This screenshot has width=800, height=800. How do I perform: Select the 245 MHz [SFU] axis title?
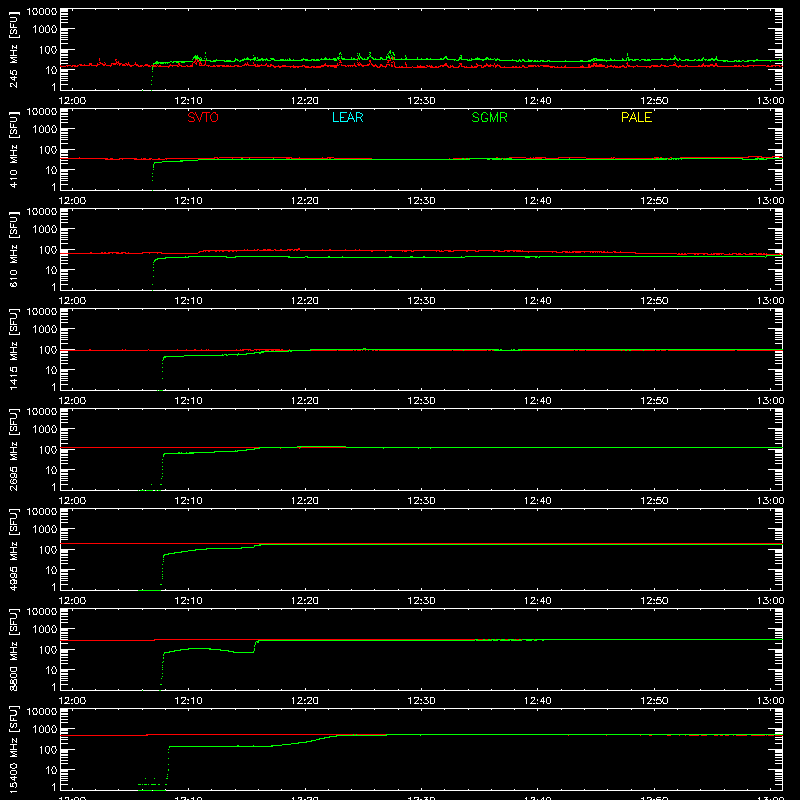click(14, 49)
